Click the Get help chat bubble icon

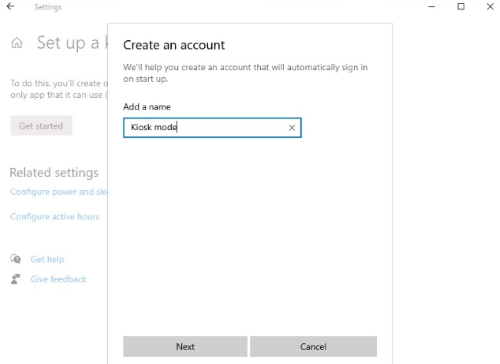(15, 259)
